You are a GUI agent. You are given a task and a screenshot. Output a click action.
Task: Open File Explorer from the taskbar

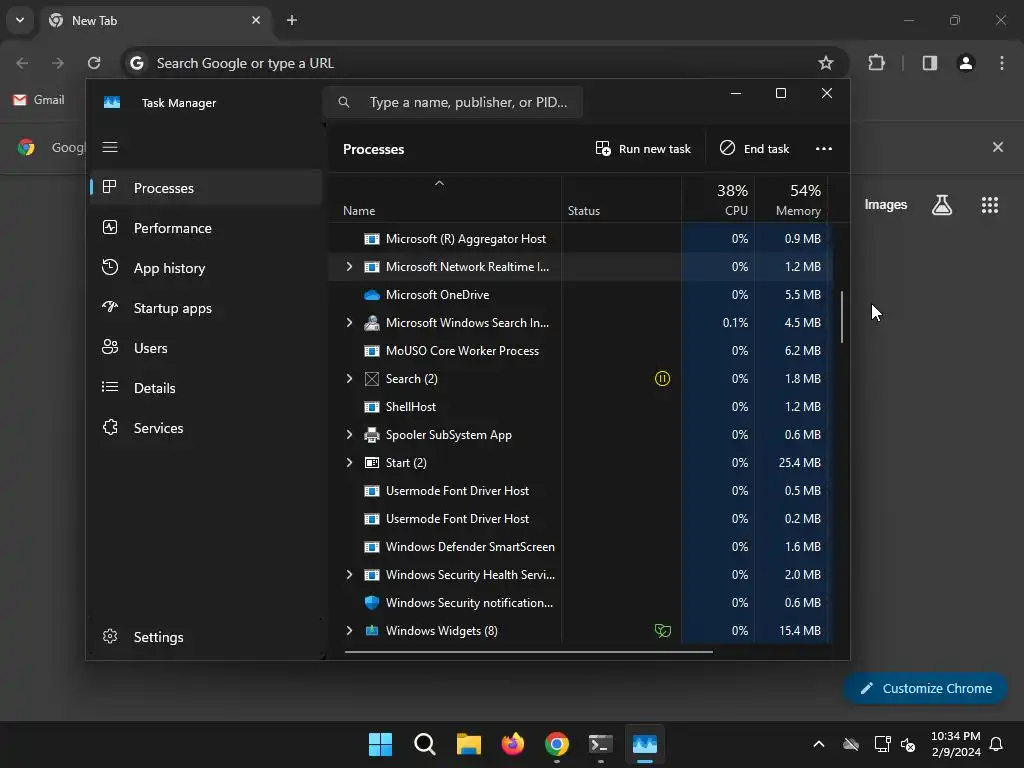[469, 744]
